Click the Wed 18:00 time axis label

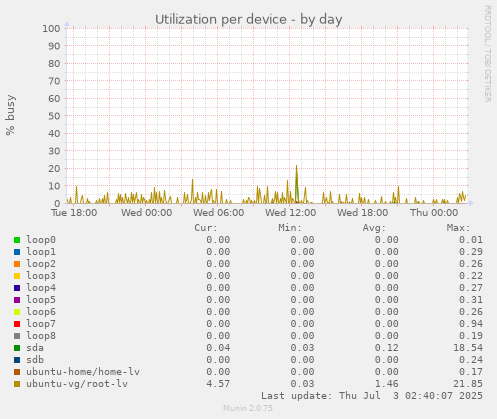click(x=362, y=213)
